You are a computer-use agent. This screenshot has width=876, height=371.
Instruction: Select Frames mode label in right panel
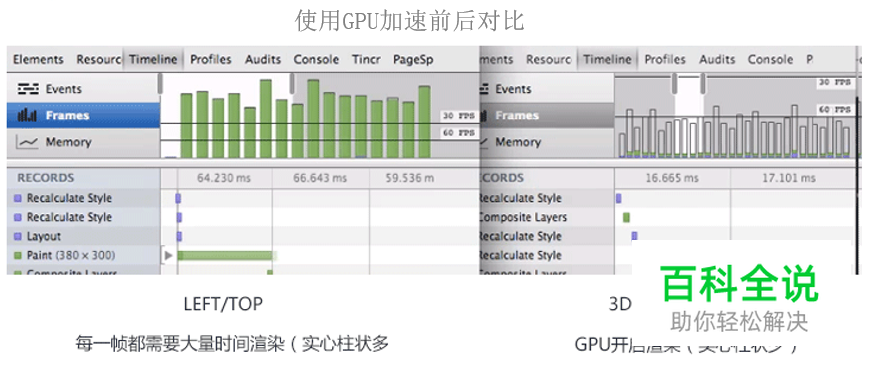pos(517,116)
